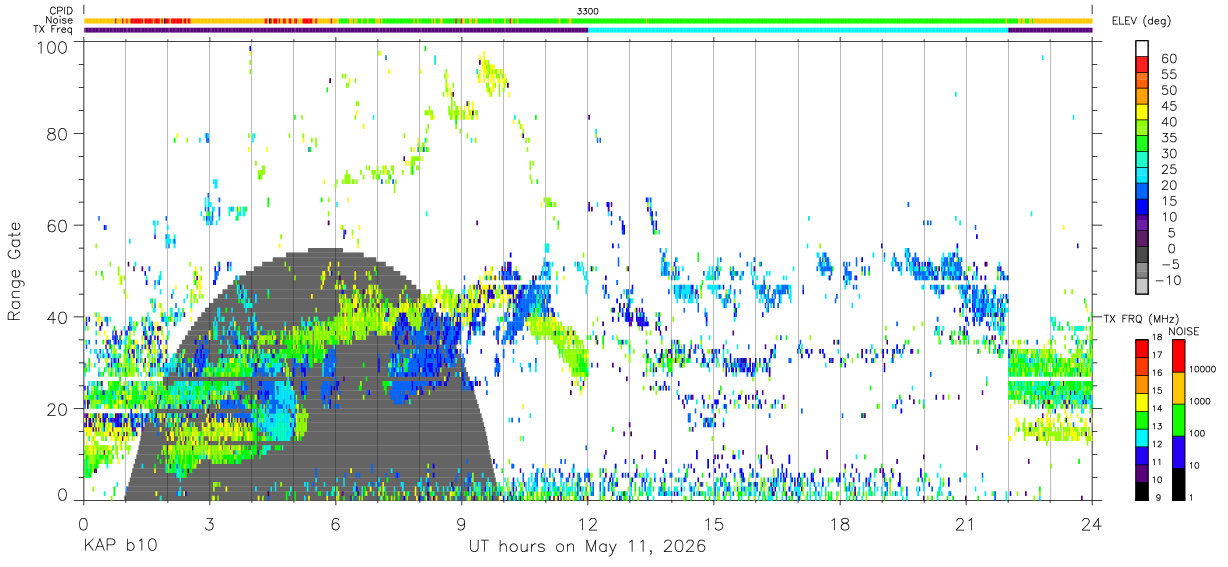Screen dimensions: 1228x567
Task: Pick the lightest gray bottom cell of ELEV bar
Action: (1142, 285)
